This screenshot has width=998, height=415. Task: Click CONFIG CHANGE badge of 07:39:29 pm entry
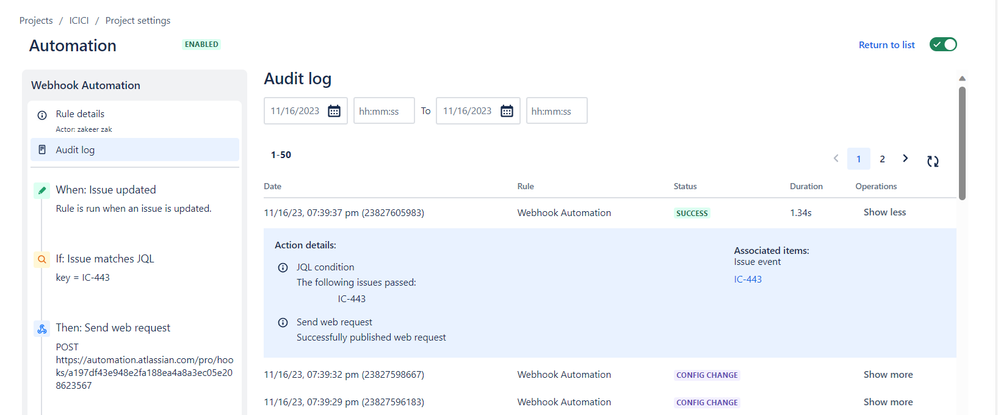pyautogui.click(x=707, y=402)
